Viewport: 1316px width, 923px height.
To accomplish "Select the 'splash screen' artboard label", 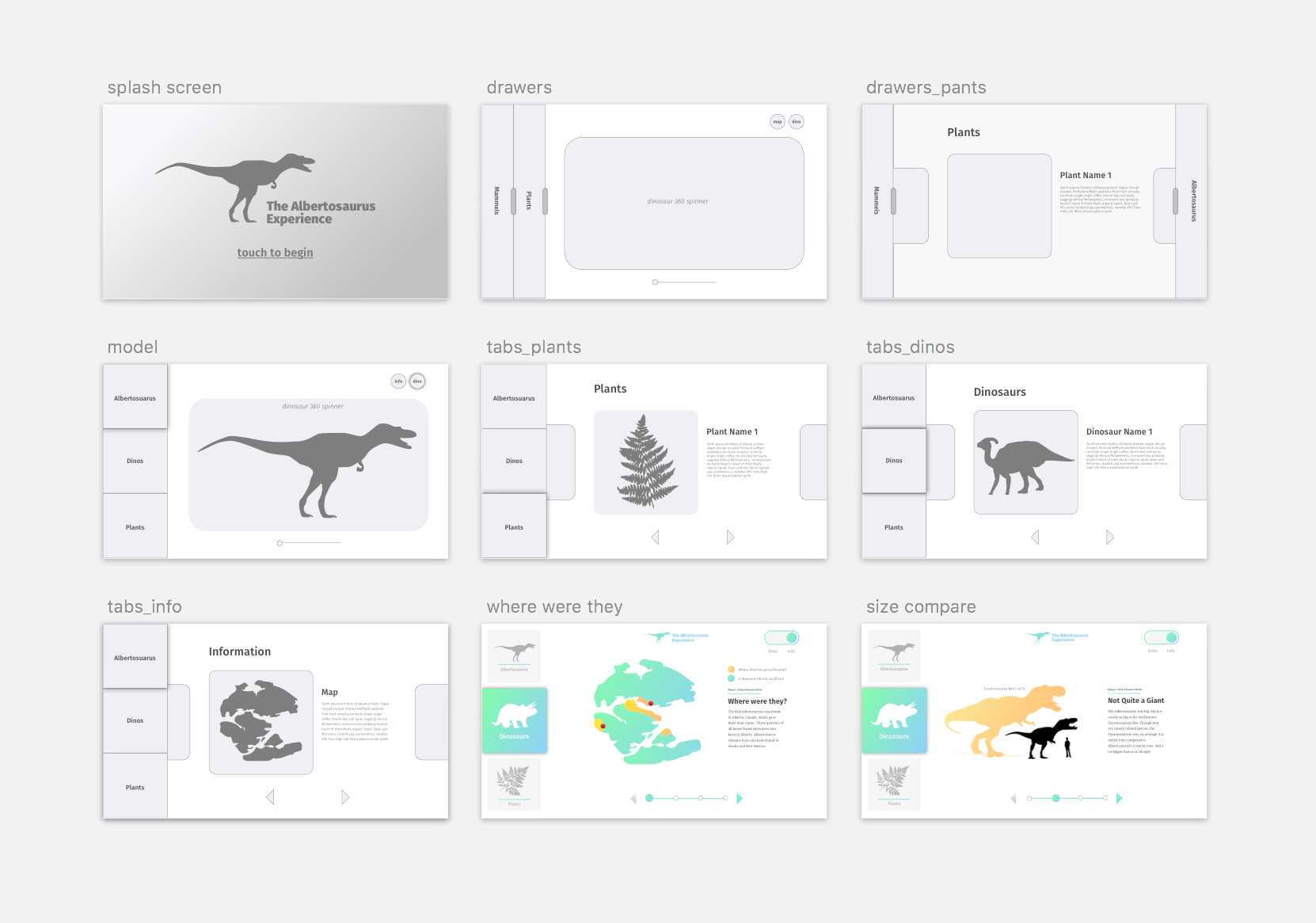I will point(165,88).
